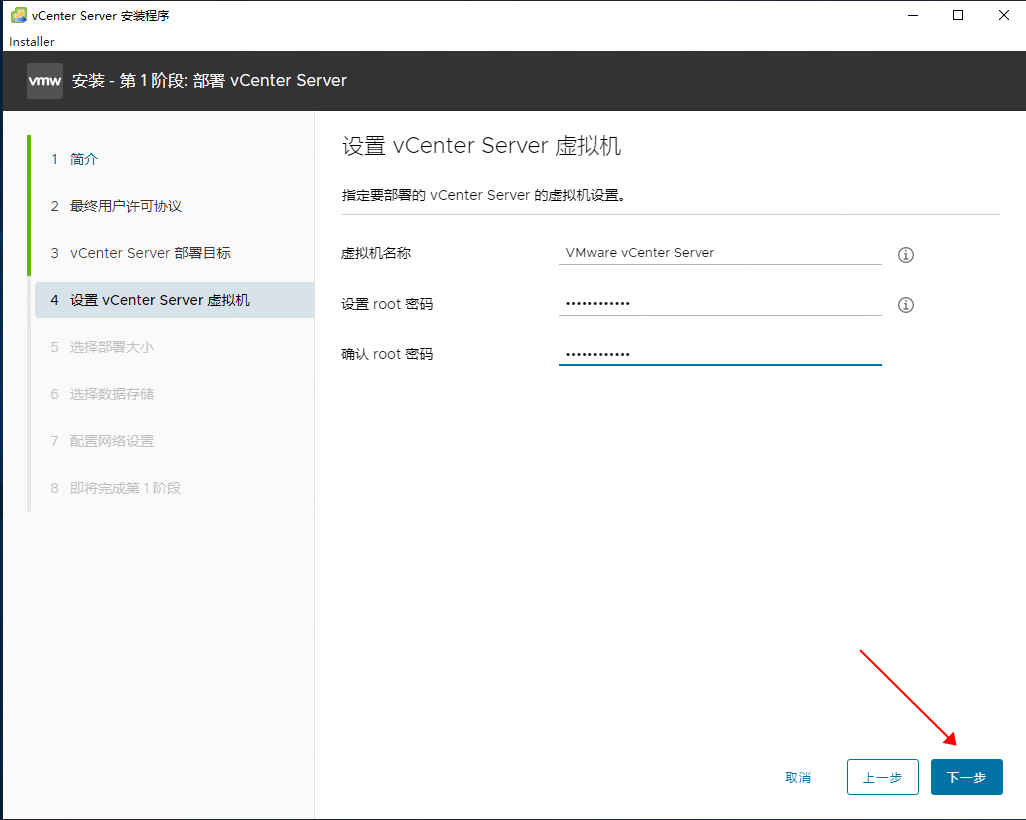Click the 下一步 button
Viewport: 1026px width, 820px height.
(x=966, y=777)
